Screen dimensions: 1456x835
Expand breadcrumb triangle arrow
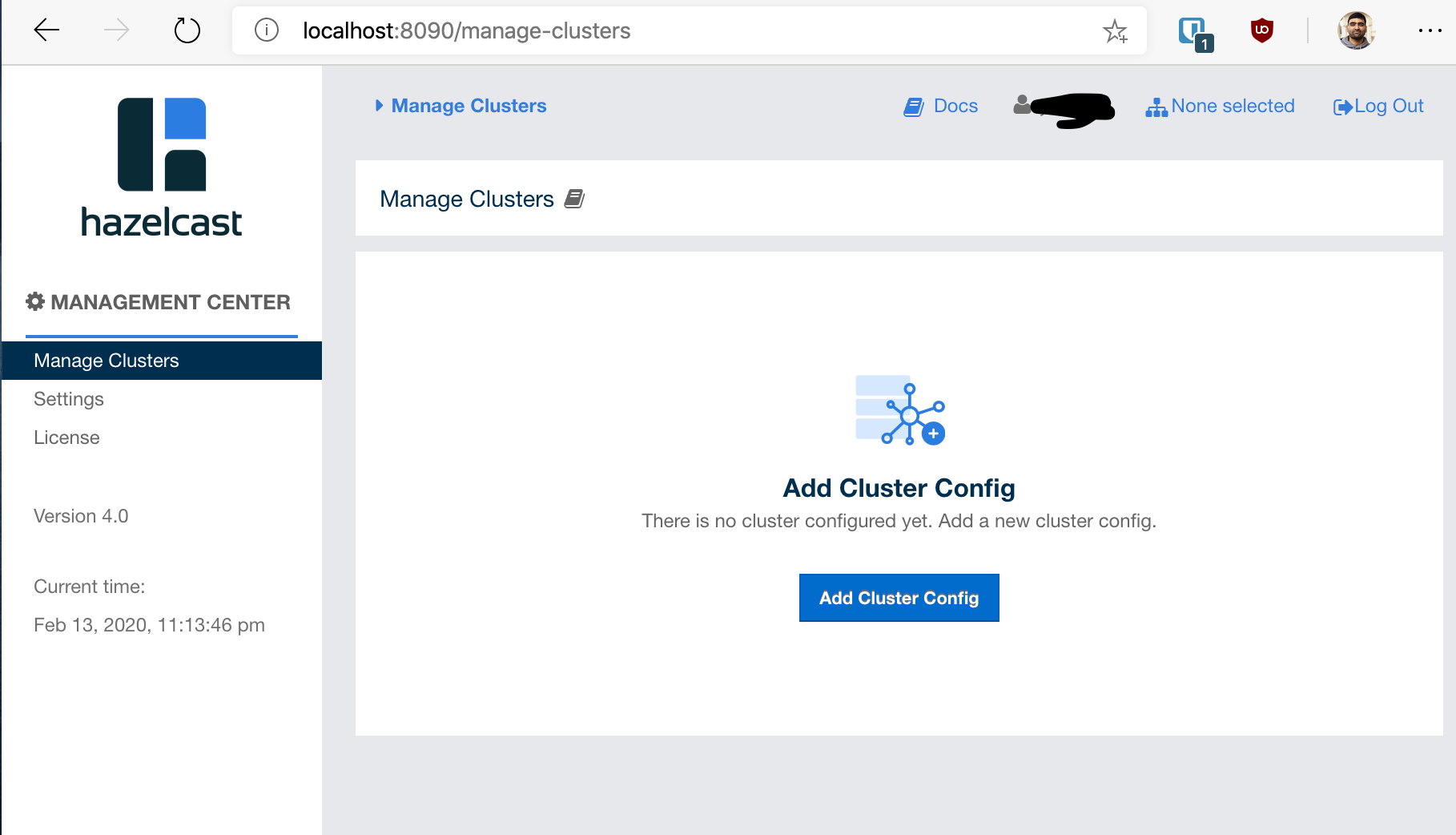pyautogui.click(x=380, y=105)
